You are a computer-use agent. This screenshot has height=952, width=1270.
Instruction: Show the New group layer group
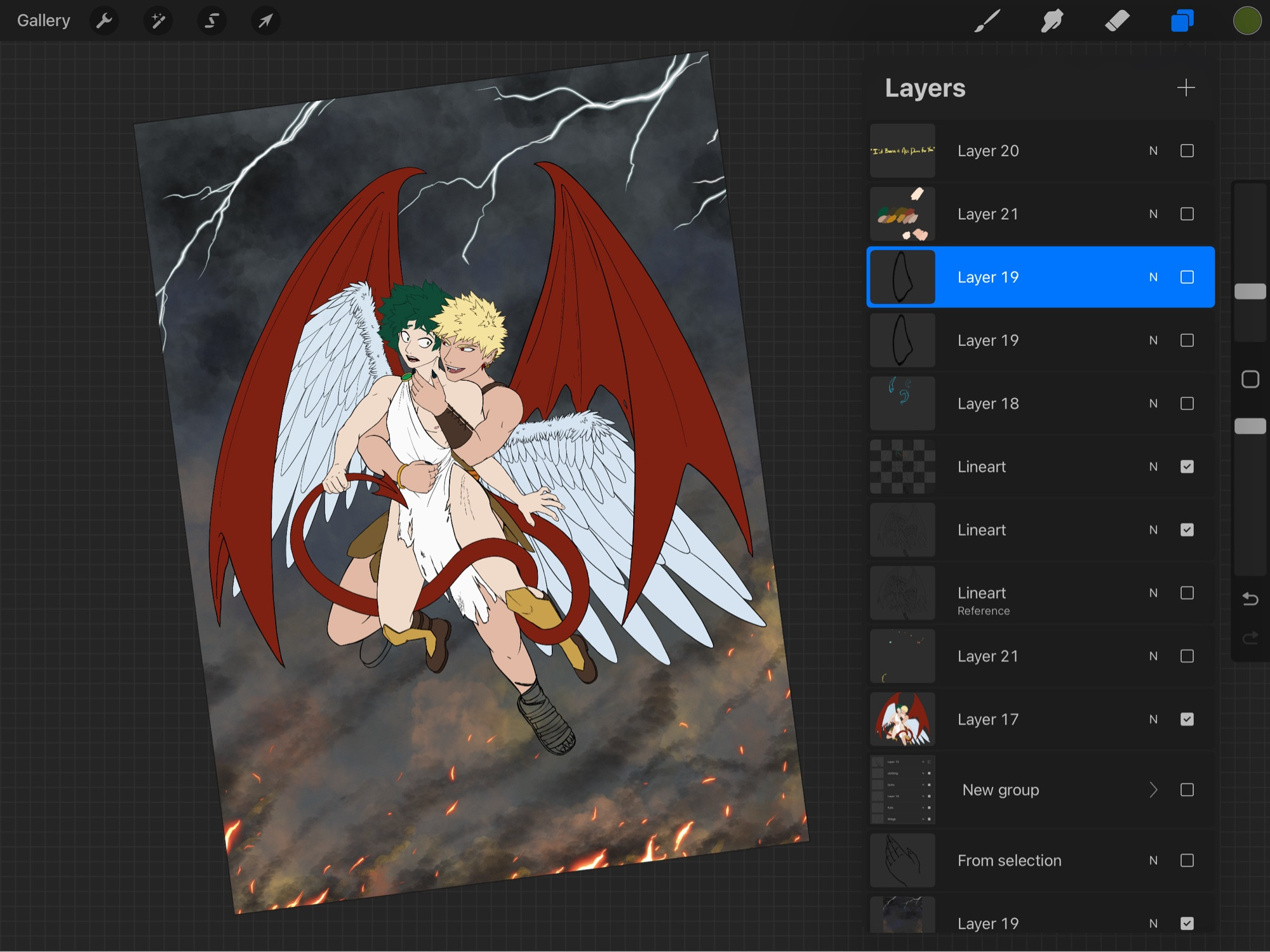[x=1187, y=790]
